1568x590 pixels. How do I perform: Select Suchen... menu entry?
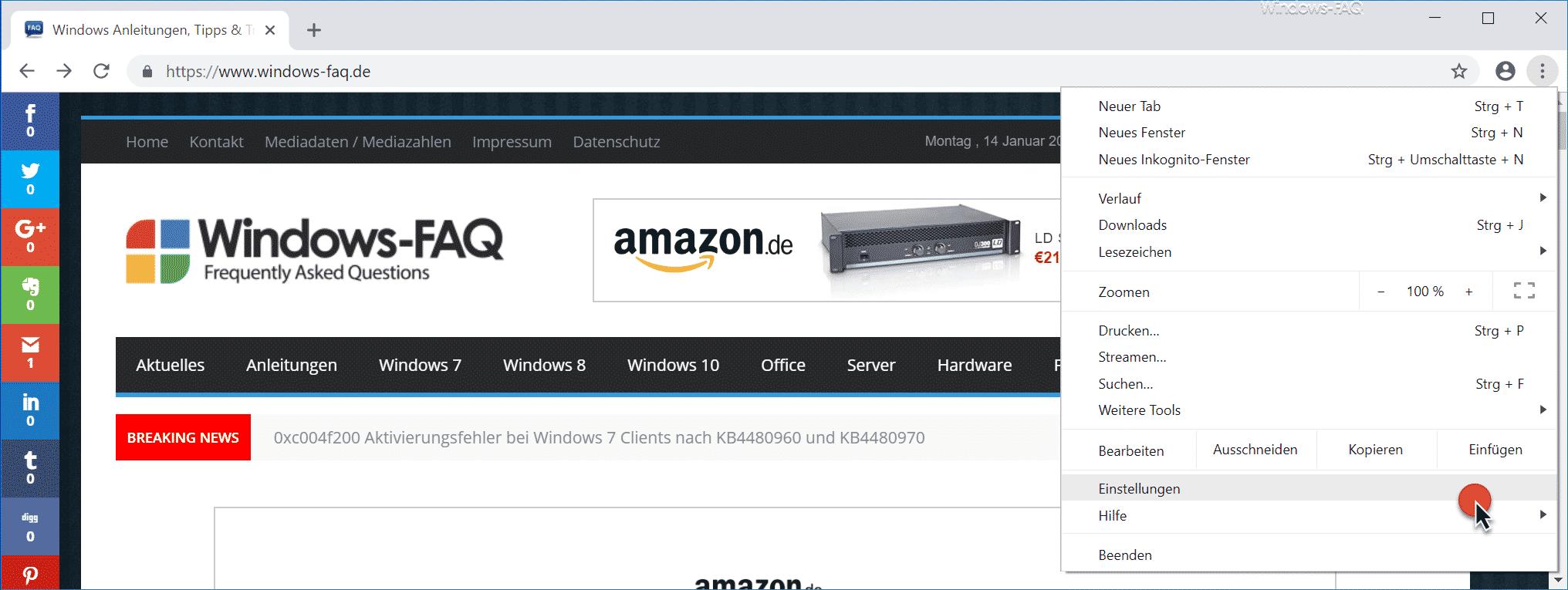point(1309,383)
